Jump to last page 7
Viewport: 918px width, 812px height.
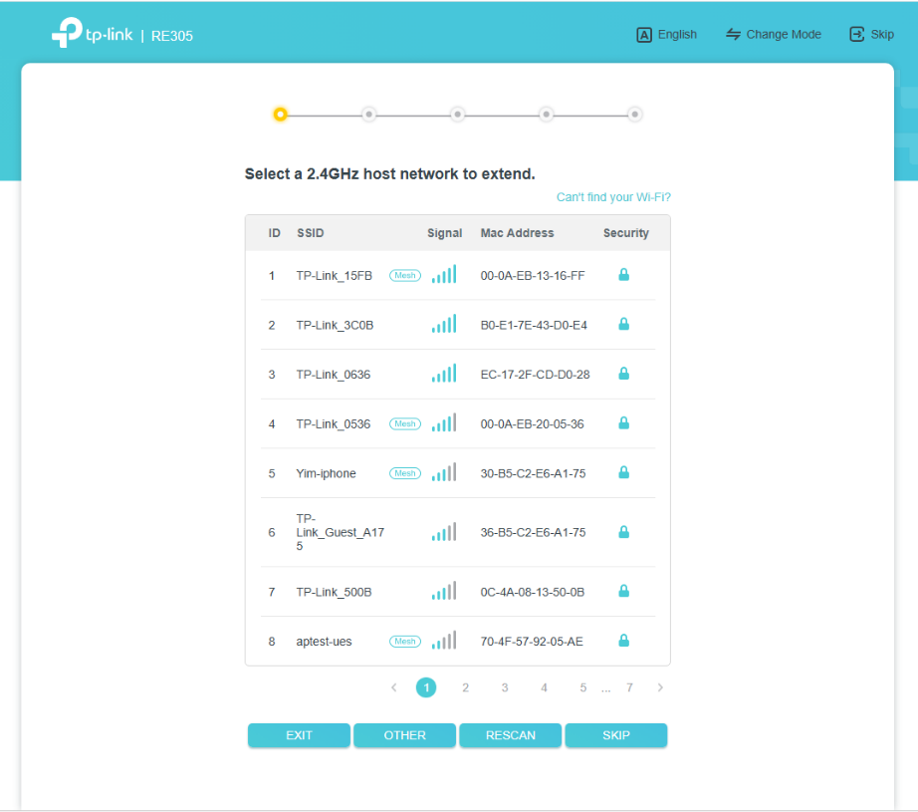tap(629, 687)
